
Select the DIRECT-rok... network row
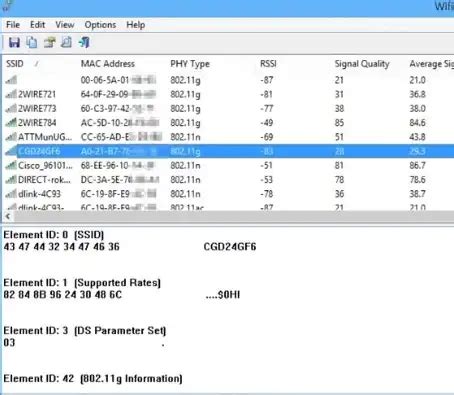point(228,180)
